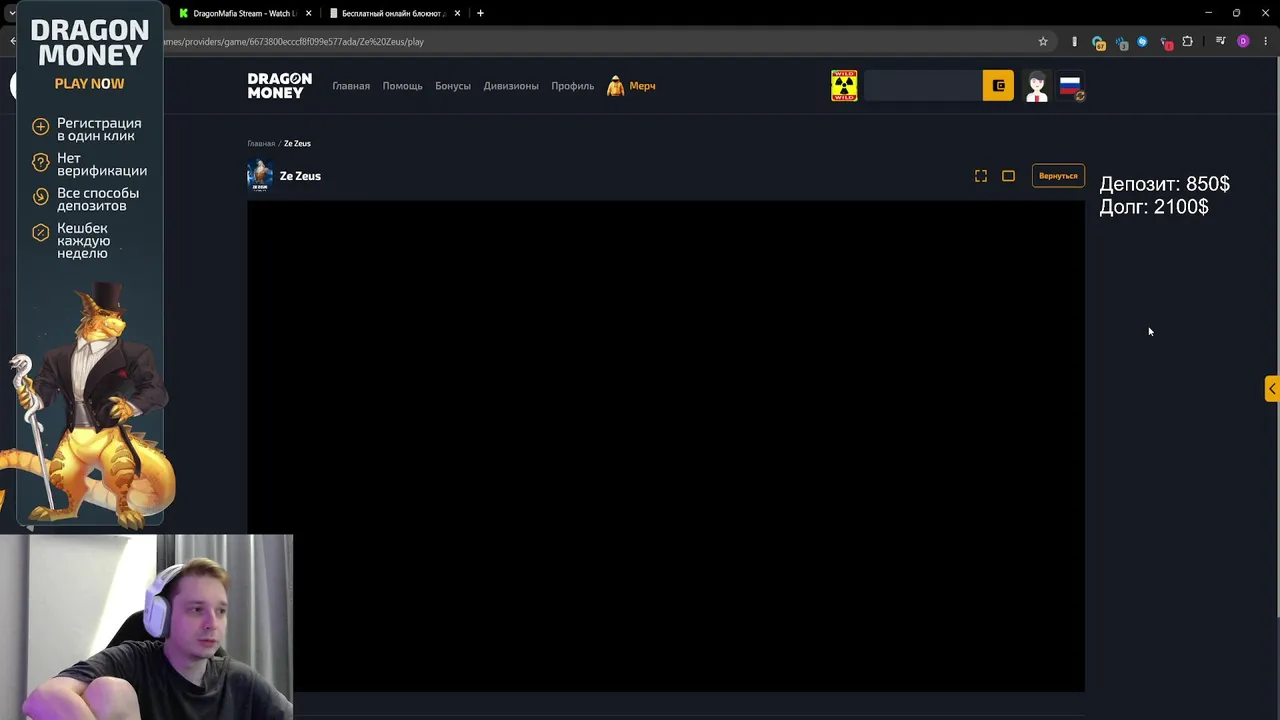This screenshot has height=720, width=1280.
Task: Go to Главная in site navigation
Action: 351,86
